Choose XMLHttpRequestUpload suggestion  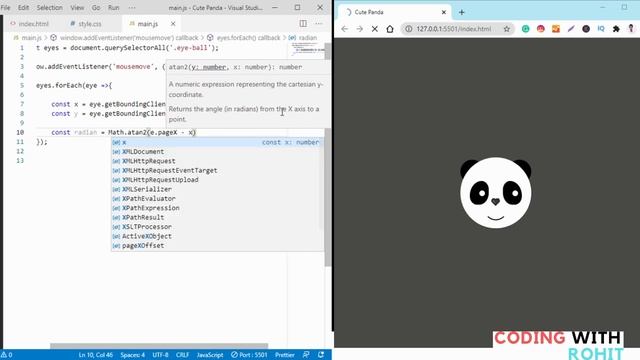click(217, 180)
